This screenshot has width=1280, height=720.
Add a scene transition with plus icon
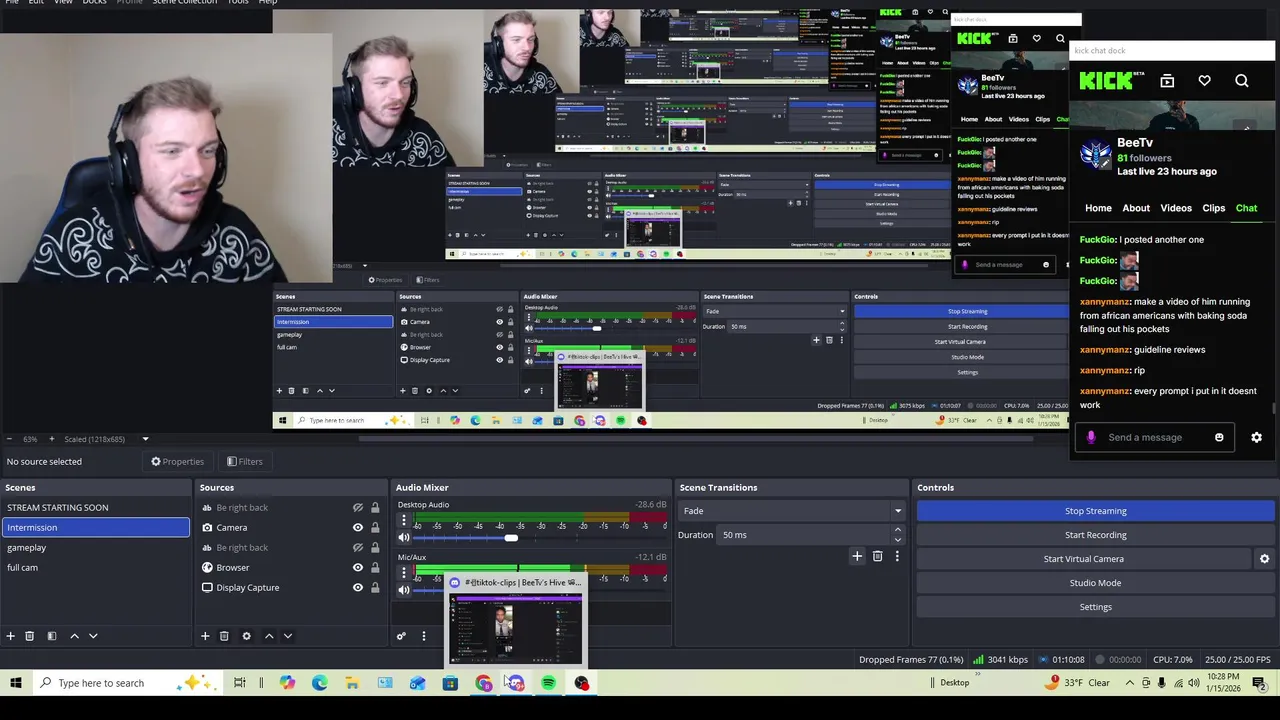pos(857,556)
